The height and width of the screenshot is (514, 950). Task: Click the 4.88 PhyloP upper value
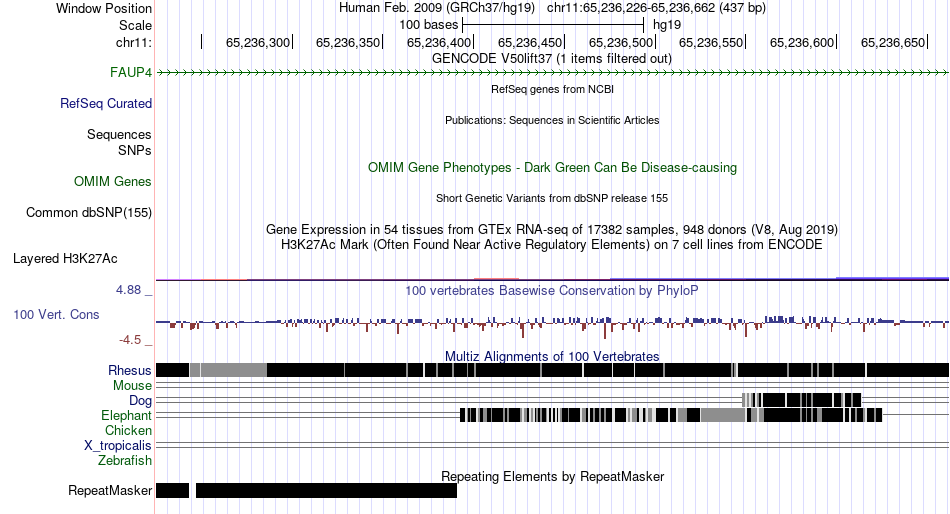click(128, 290)
